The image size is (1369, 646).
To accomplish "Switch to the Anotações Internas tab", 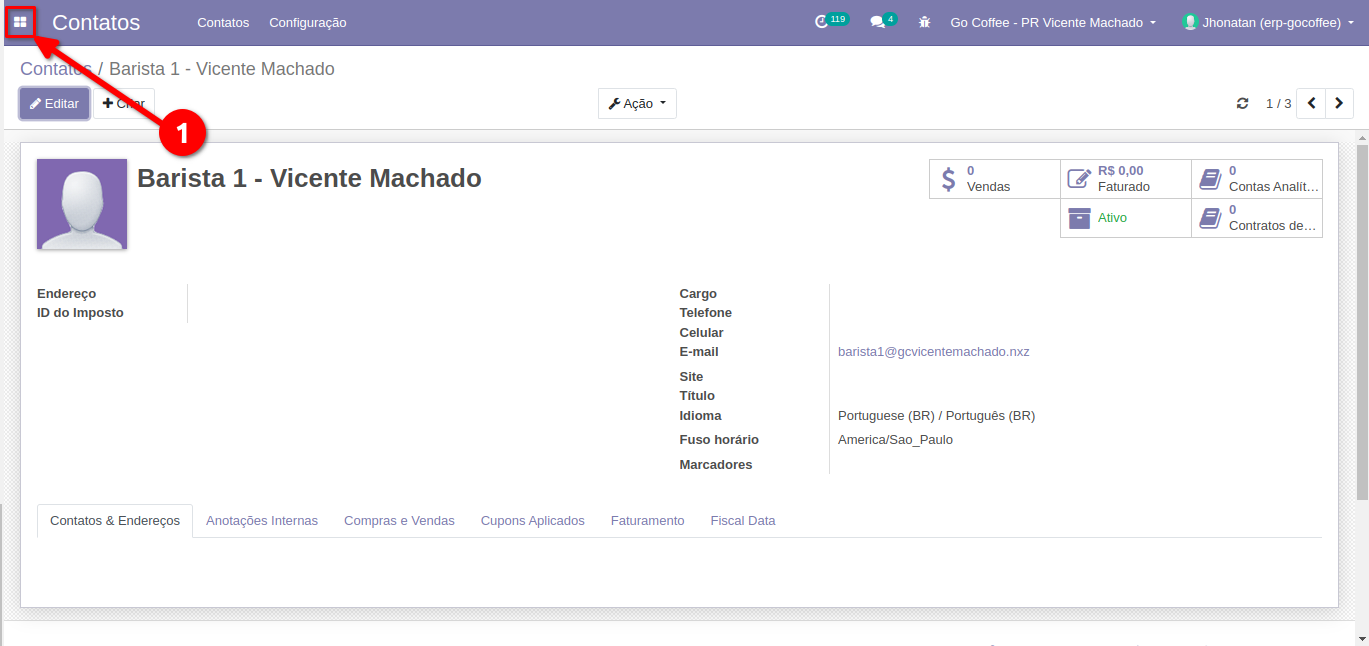I will [262, 521].
